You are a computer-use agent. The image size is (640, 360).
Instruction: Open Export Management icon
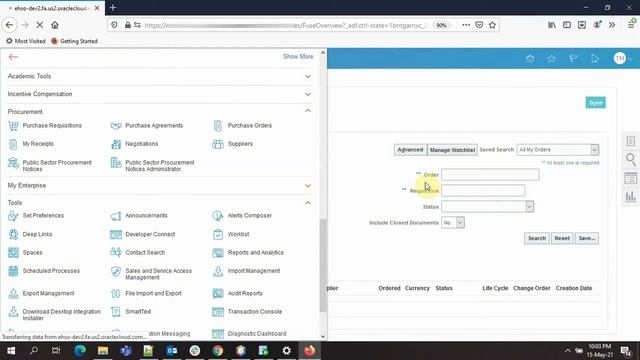(x=13, y=293)
